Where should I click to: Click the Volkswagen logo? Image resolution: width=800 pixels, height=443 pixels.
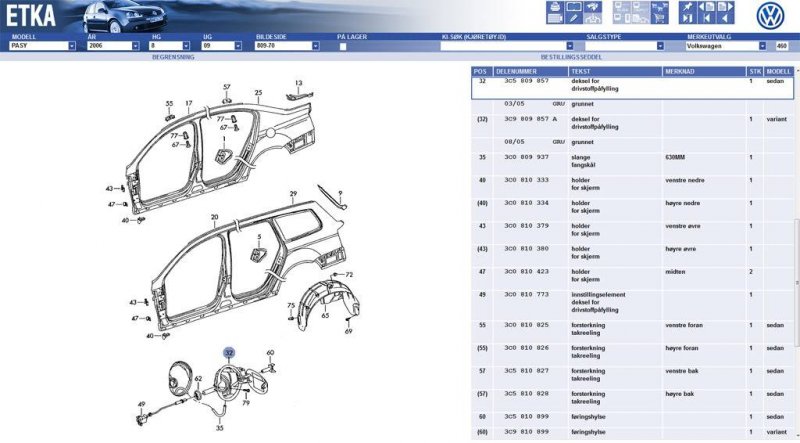770,15
